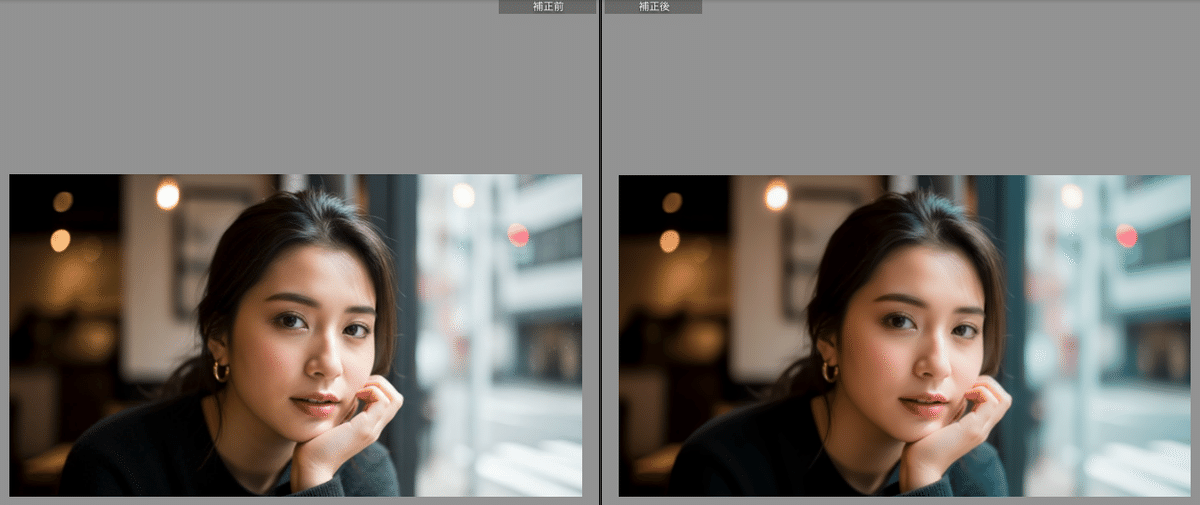Click the gold earring in the before photo

click(x=220, y=371)
